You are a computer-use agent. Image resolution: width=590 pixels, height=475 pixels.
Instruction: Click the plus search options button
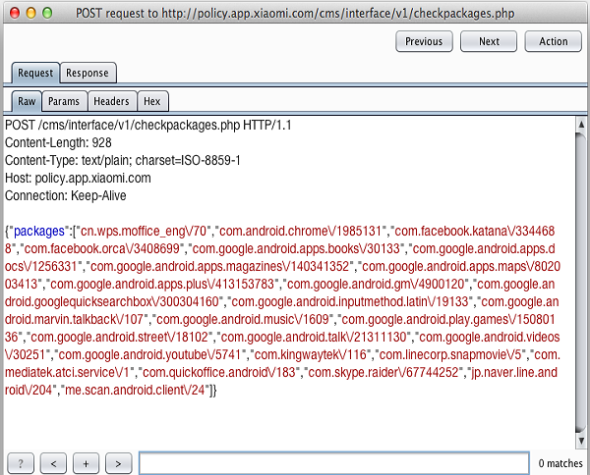[x=86, y=463]
